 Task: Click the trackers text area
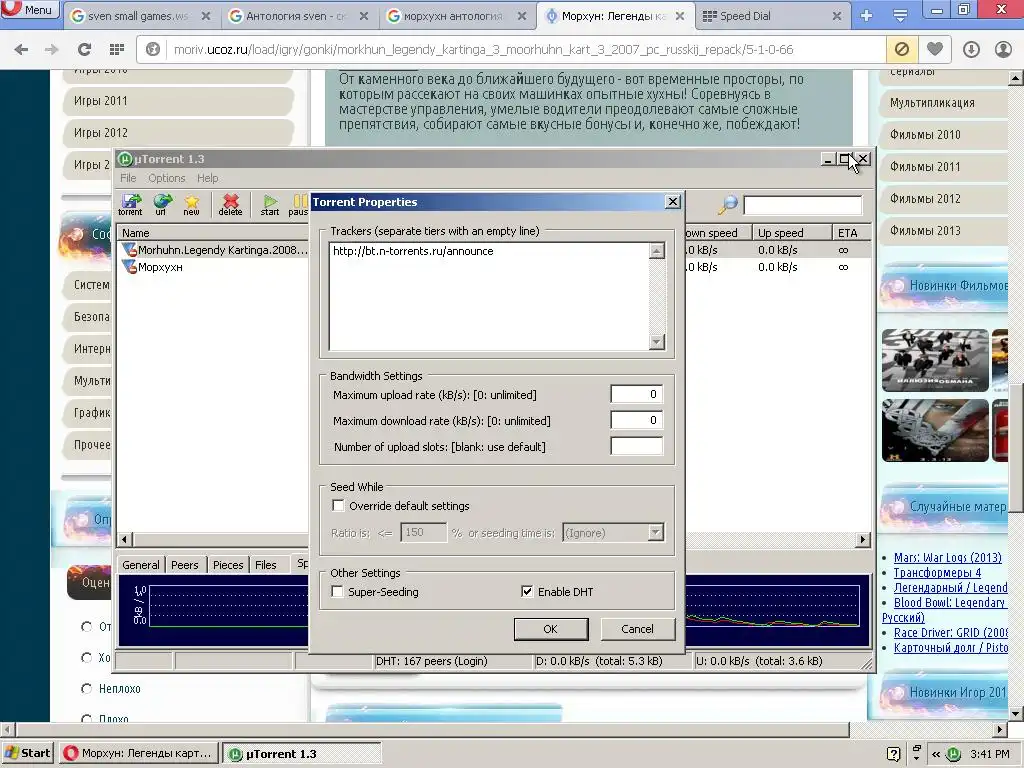click(490, 296)
